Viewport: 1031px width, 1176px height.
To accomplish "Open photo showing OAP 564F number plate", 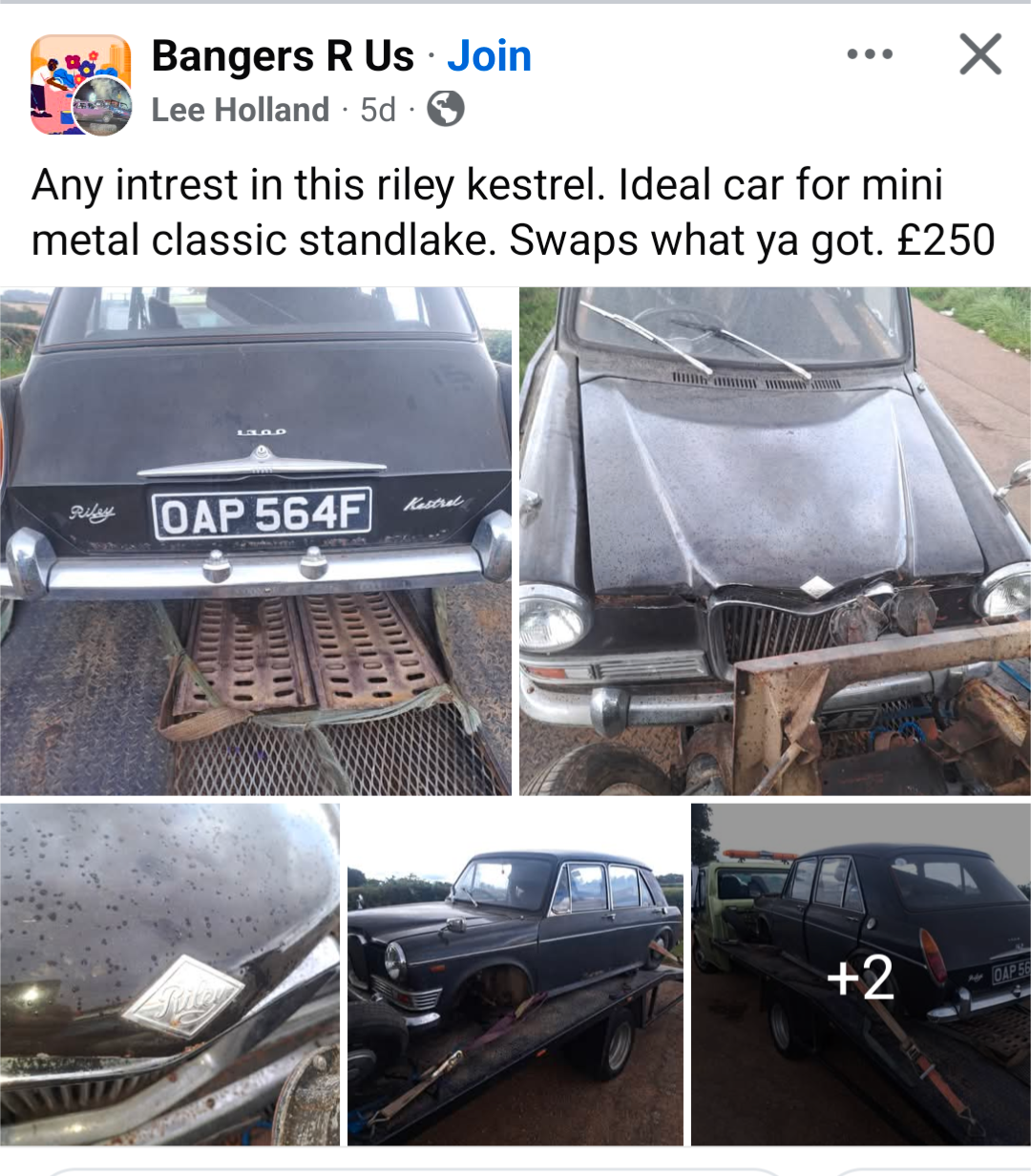I will pos(256,541).
